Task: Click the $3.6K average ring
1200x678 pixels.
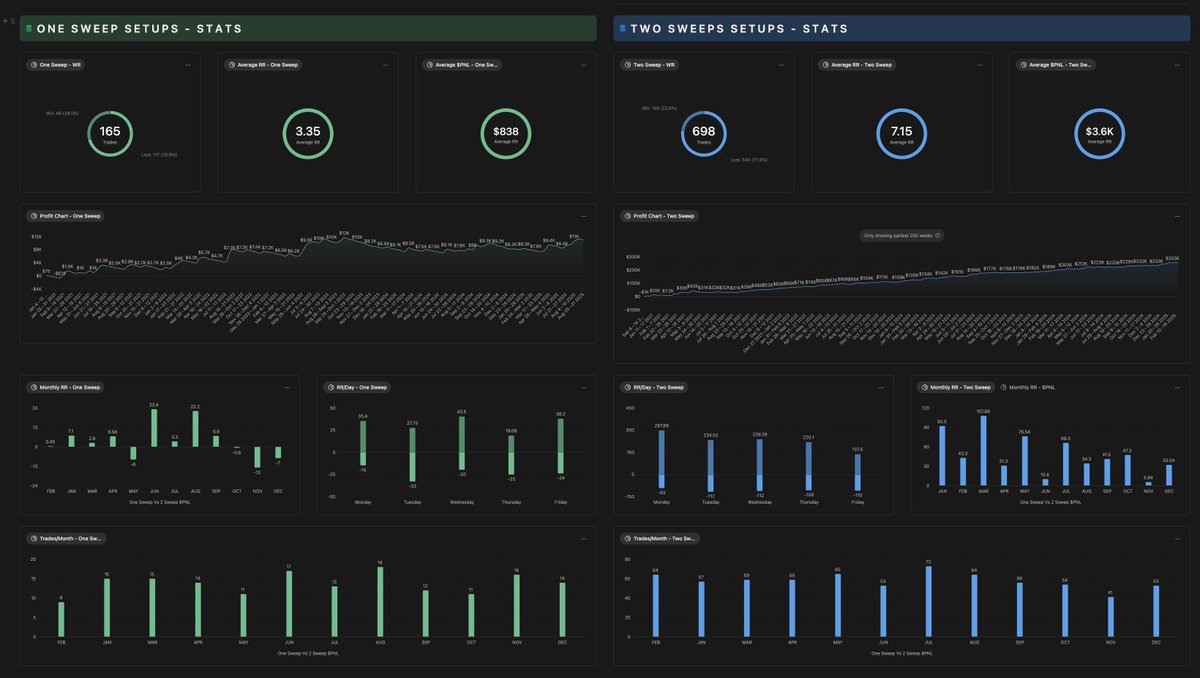Action: tap(1099, 133)
